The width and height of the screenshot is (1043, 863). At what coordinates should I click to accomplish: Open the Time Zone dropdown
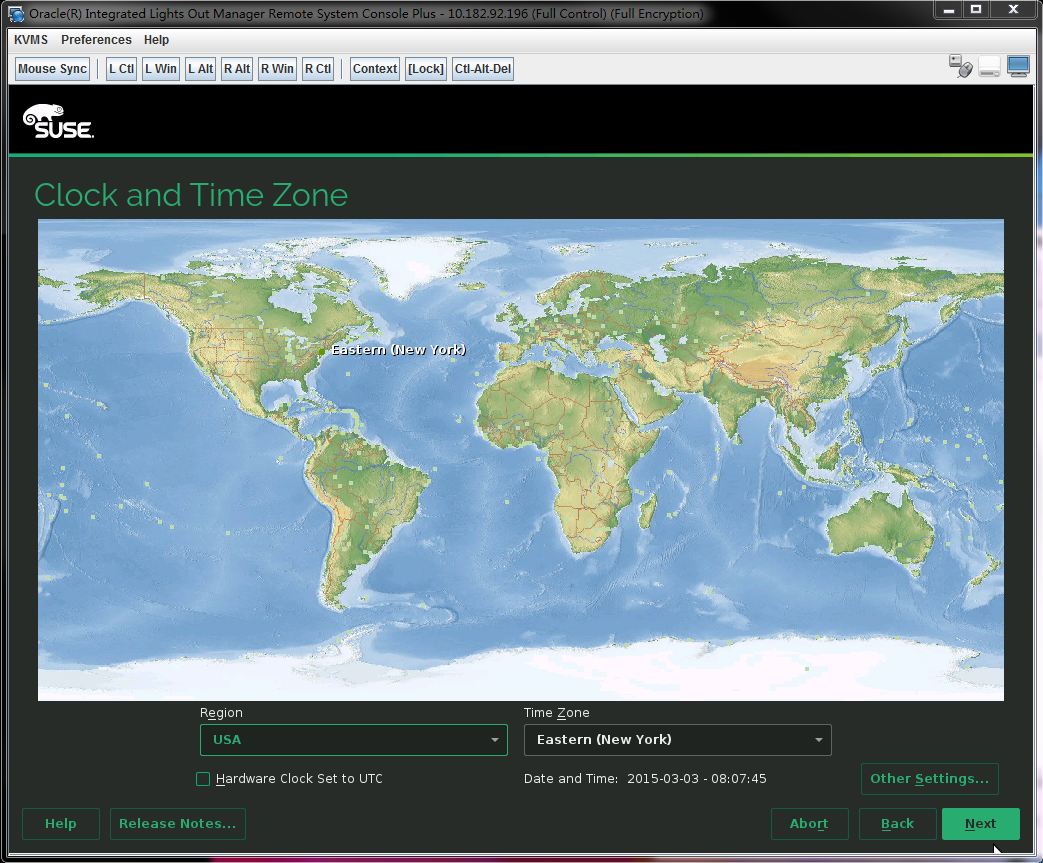pyautogui.click(x=677, y=739)
